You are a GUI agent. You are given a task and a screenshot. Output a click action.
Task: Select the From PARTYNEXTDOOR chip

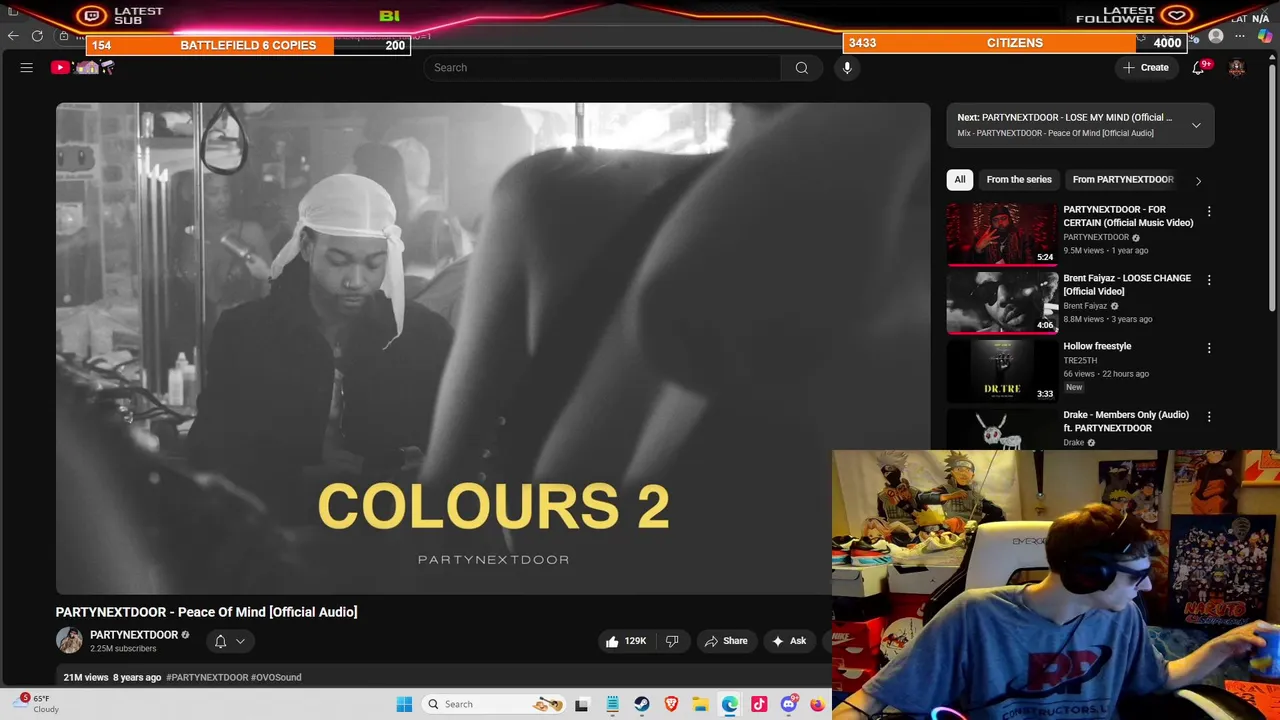[x=1122, y=179]
